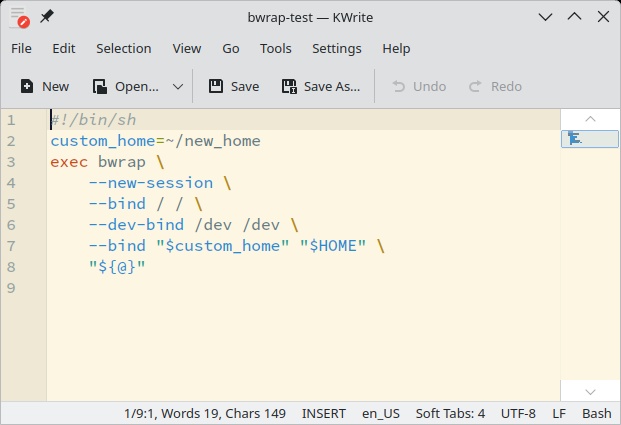Click the Save floppy icon
621x425 pixels.
[x=216, y=86]
